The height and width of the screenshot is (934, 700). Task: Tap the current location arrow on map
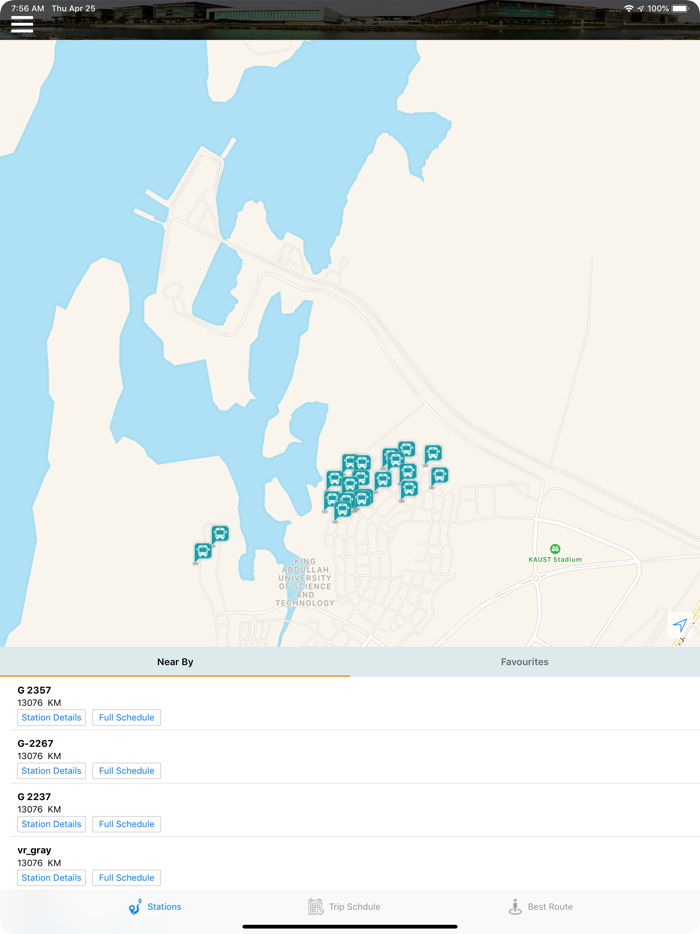coord(680,625)
